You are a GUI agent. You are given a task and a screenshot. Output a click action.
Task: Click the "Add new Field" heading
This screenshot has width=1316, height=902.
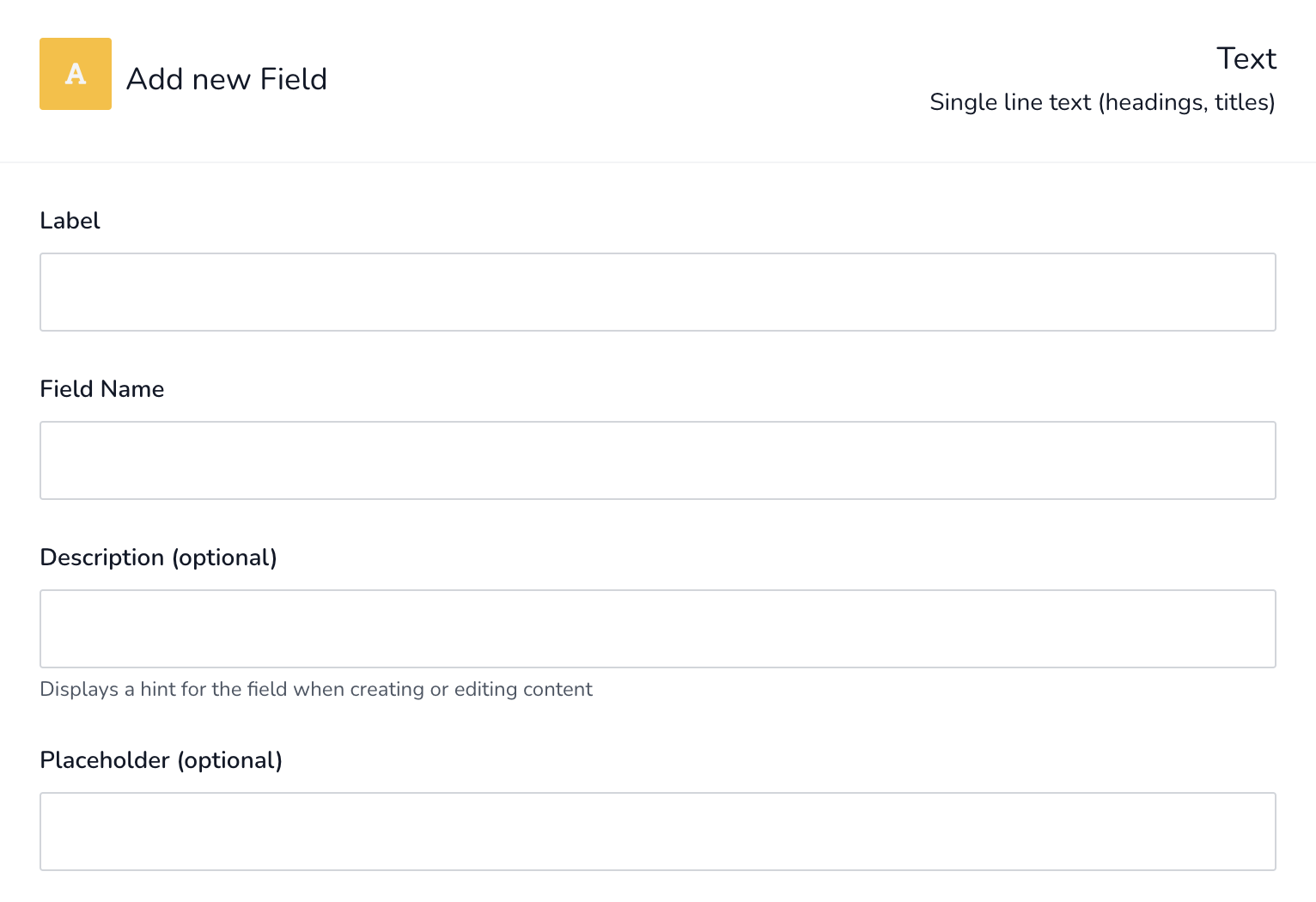(227, 79)
